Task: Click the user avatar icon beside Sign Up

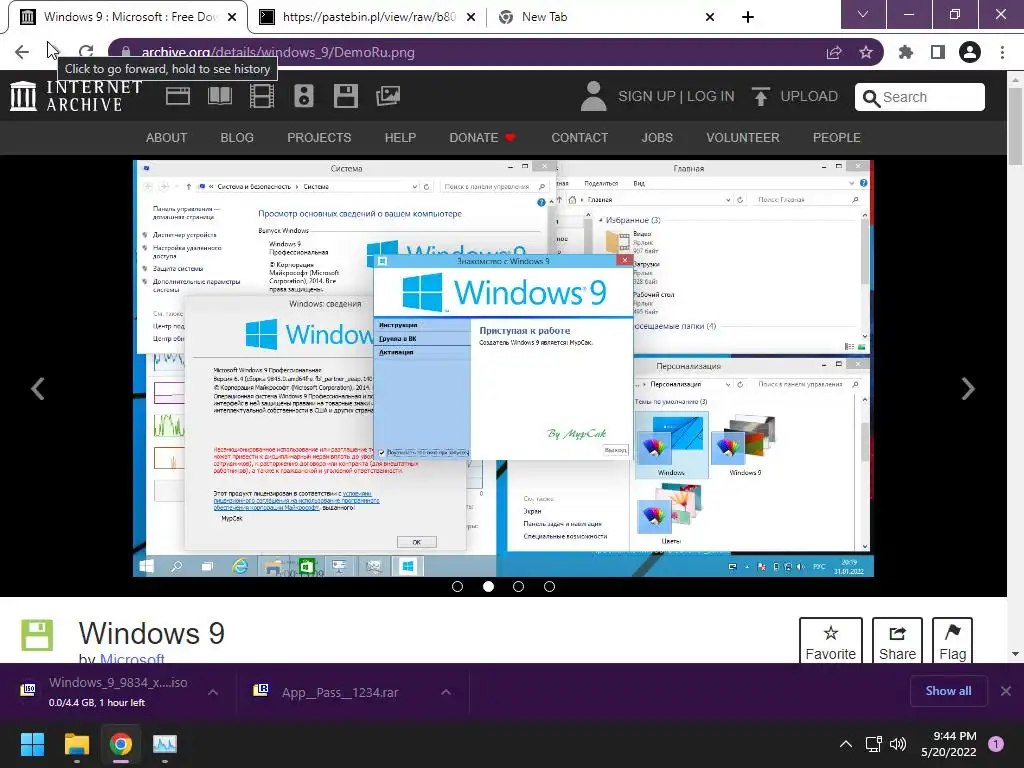Action: point(594,96)
